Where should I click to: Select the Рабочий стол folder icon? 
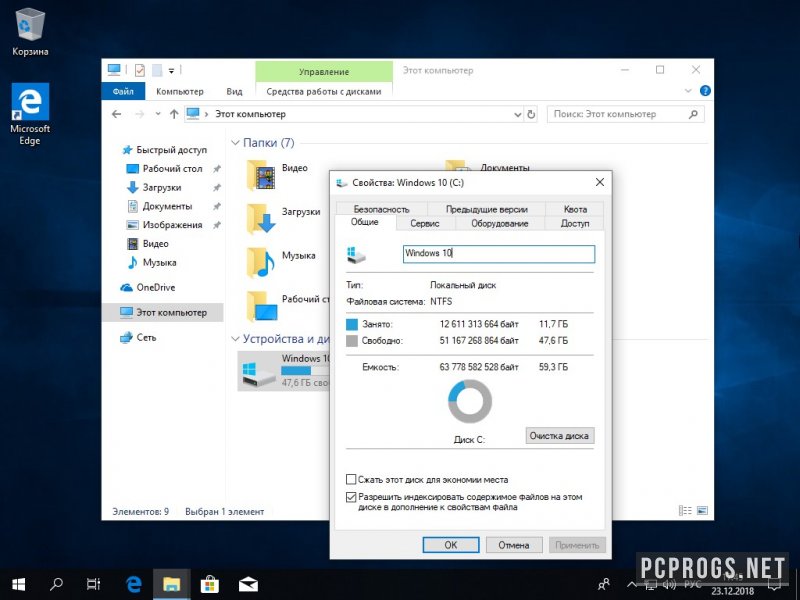pyautogui.click(x=262, y=306)
